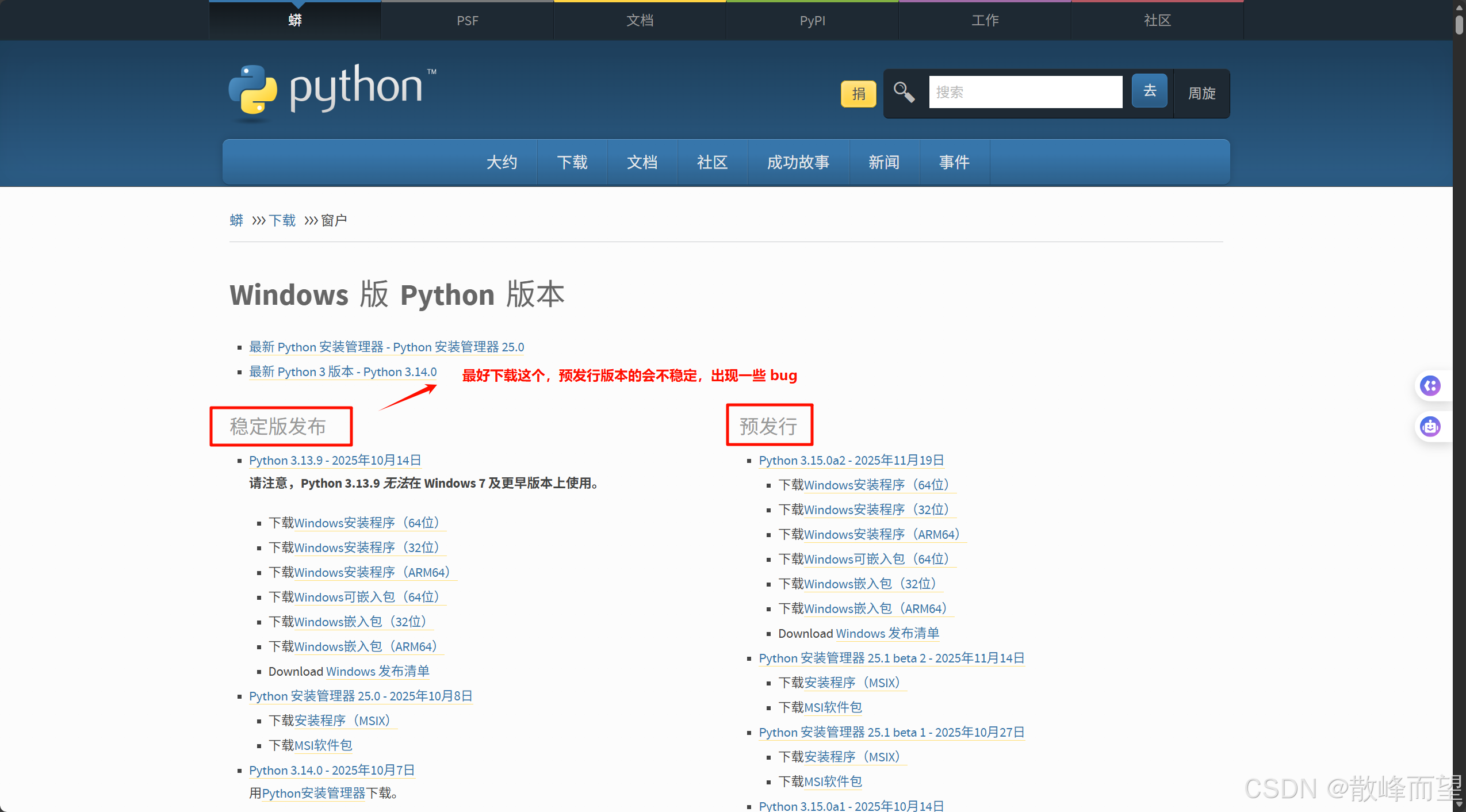Click the Python logo image

[332, 91]
